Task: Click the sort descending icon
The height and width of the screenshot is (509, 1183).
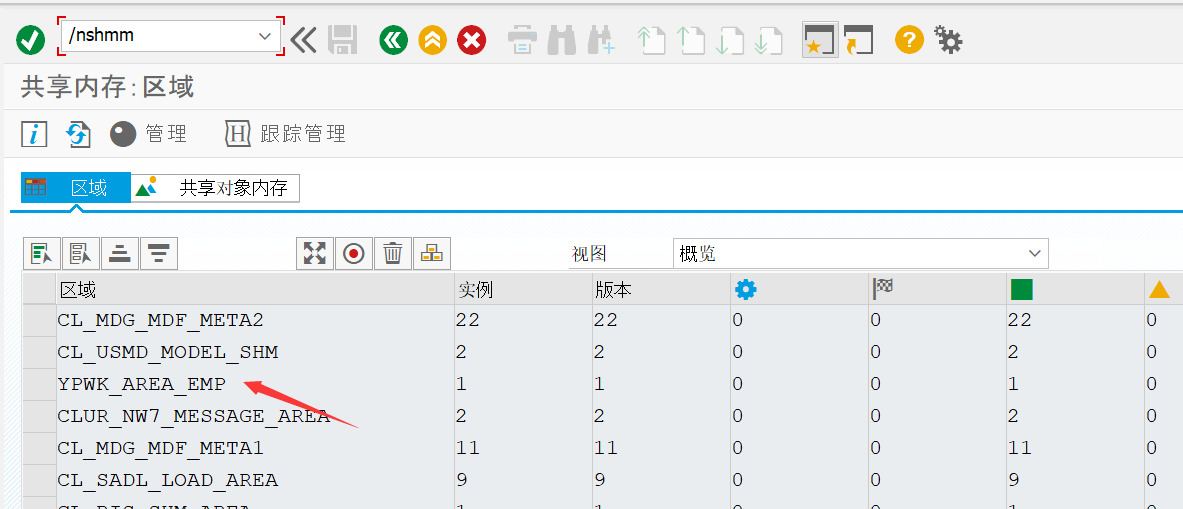Action: coord(159,254)
